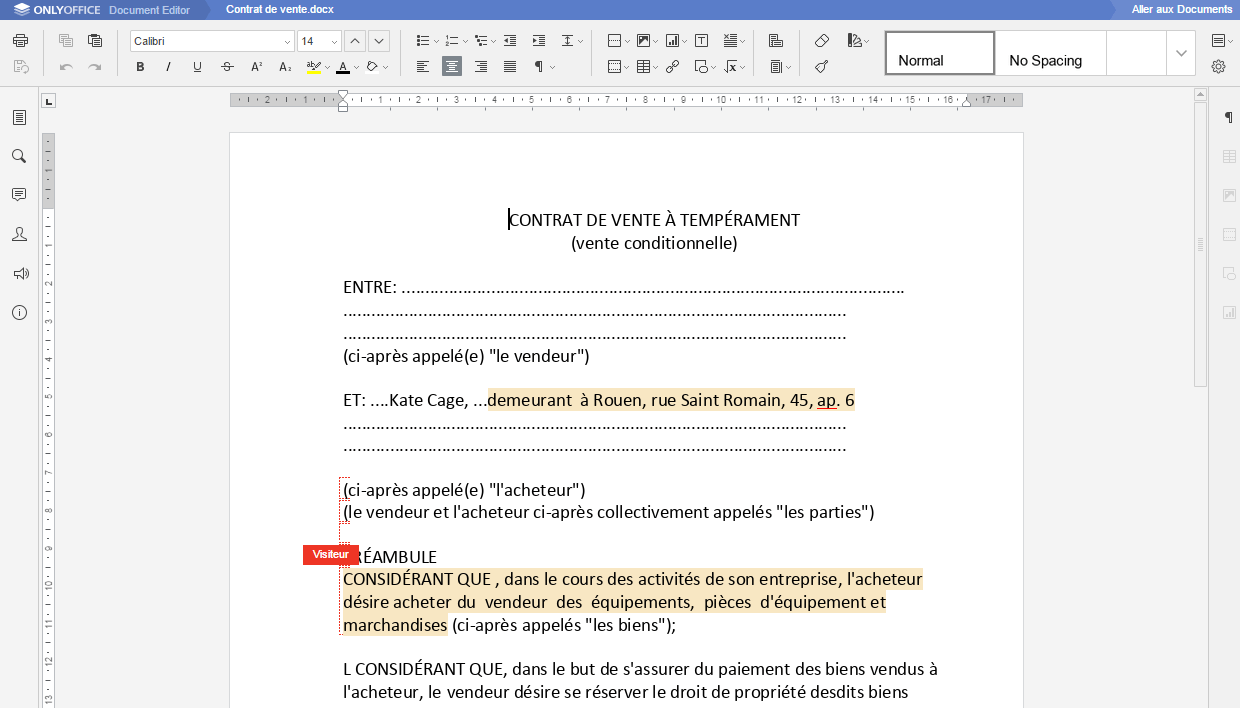Align text right
Viewport: 1240px width, 708px height.
click(x=481, y=67)
